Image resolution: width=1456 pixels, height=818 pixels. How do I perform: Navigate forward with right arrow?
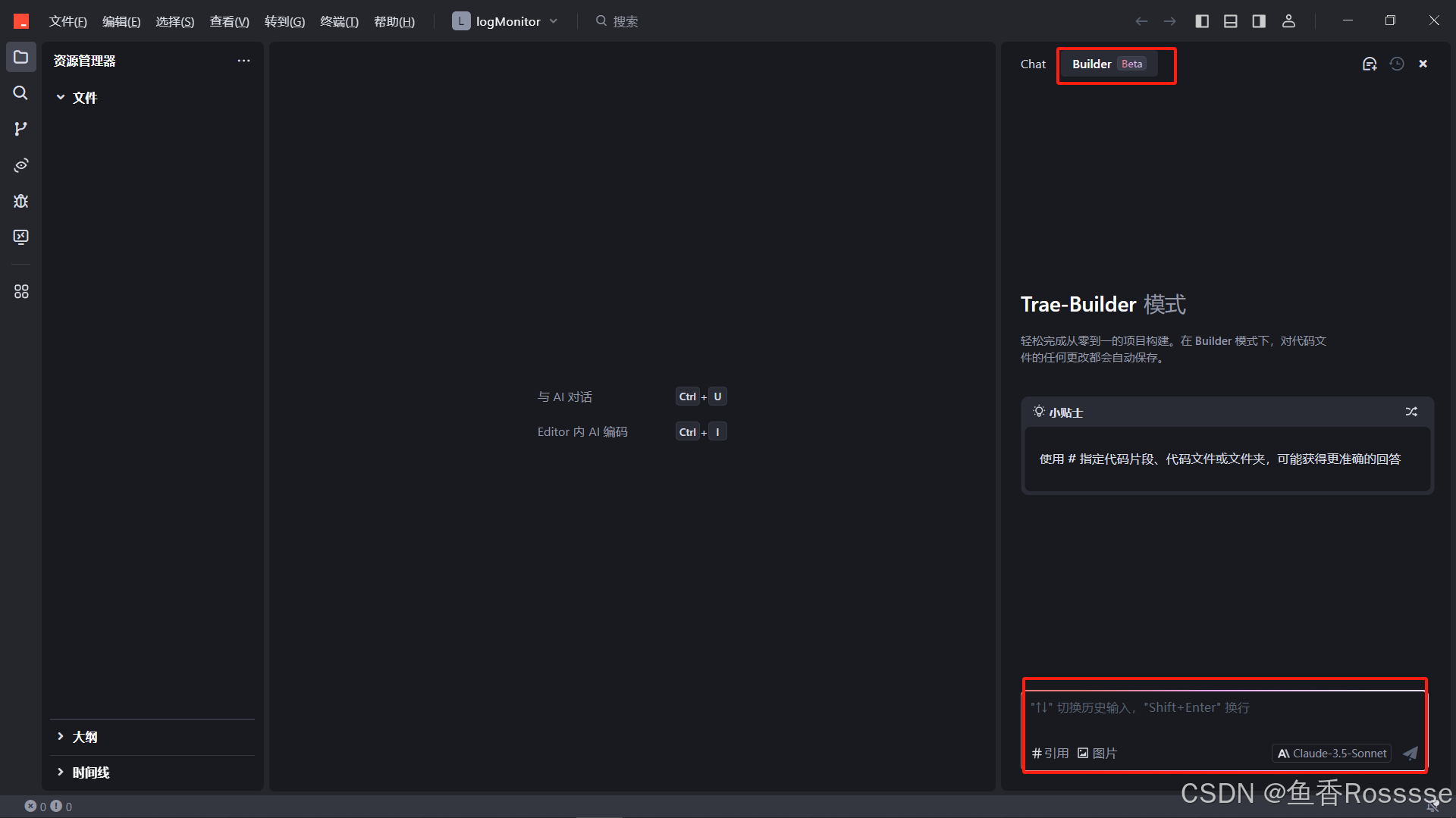1170,21
